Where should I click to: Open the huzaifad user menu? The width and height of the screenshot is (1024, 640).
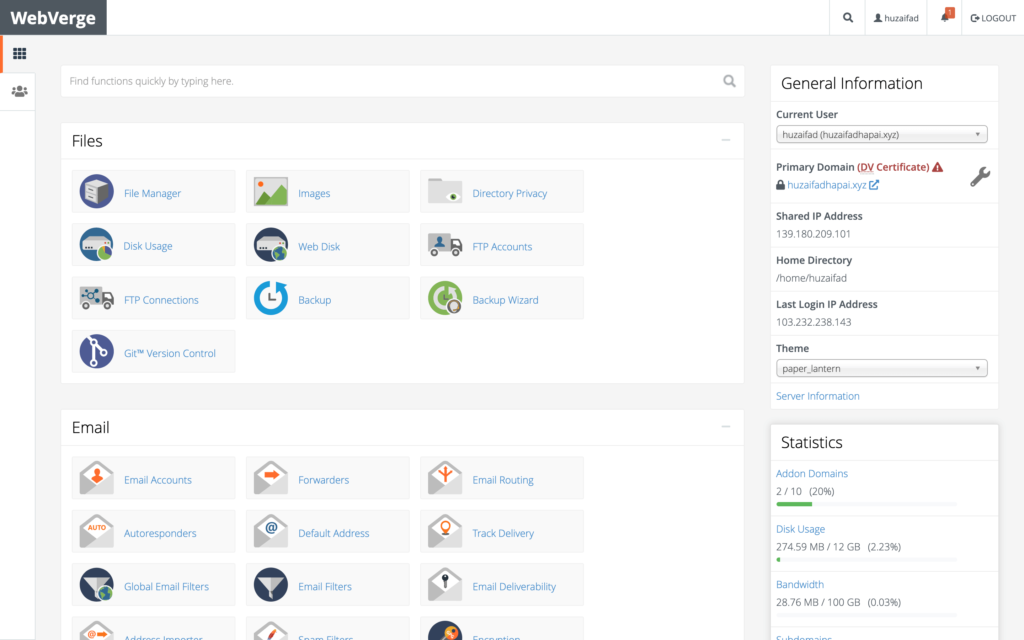894,18
